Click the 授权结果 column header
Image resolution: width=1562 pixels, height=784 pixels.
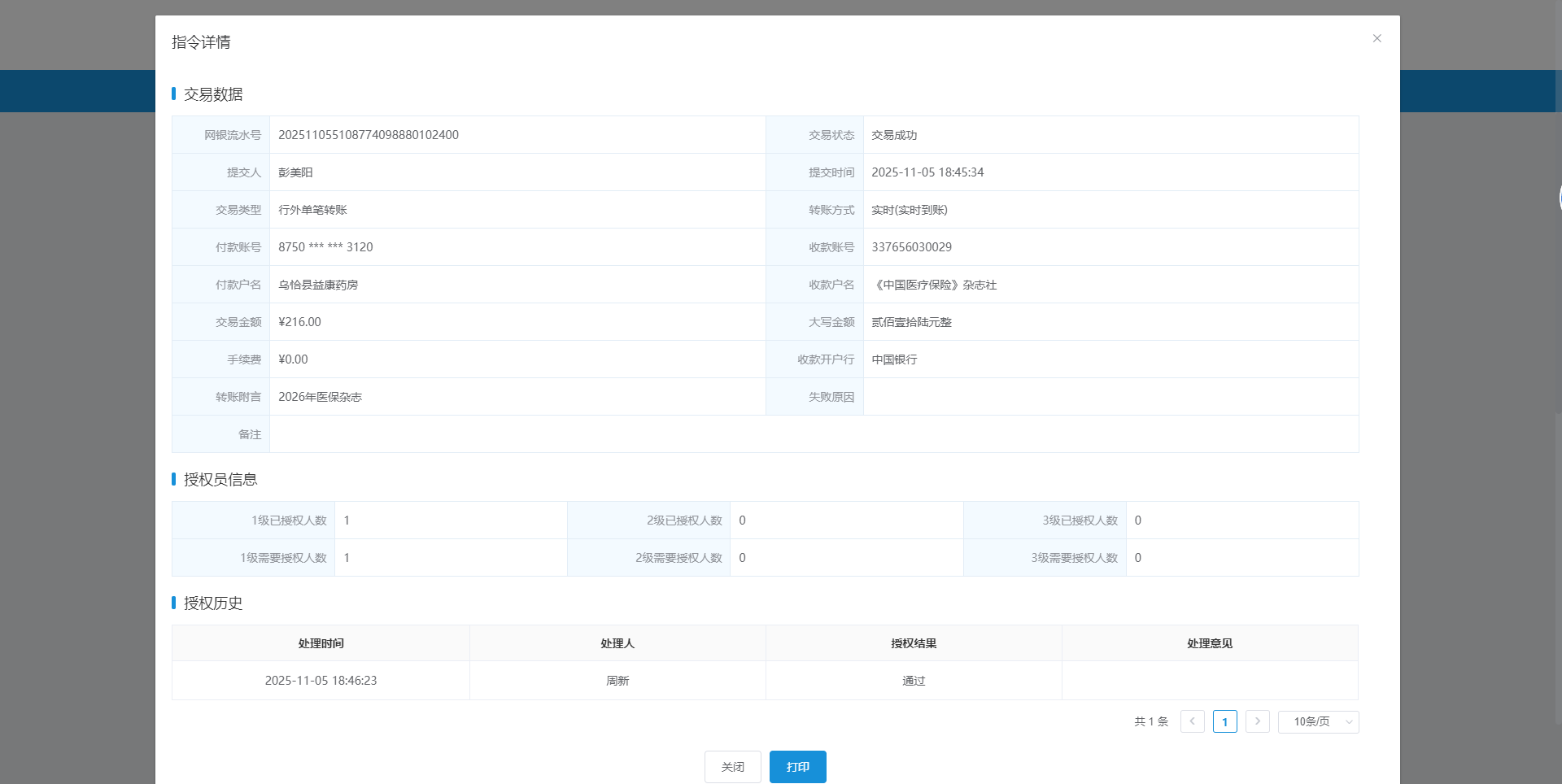[914, 643]
